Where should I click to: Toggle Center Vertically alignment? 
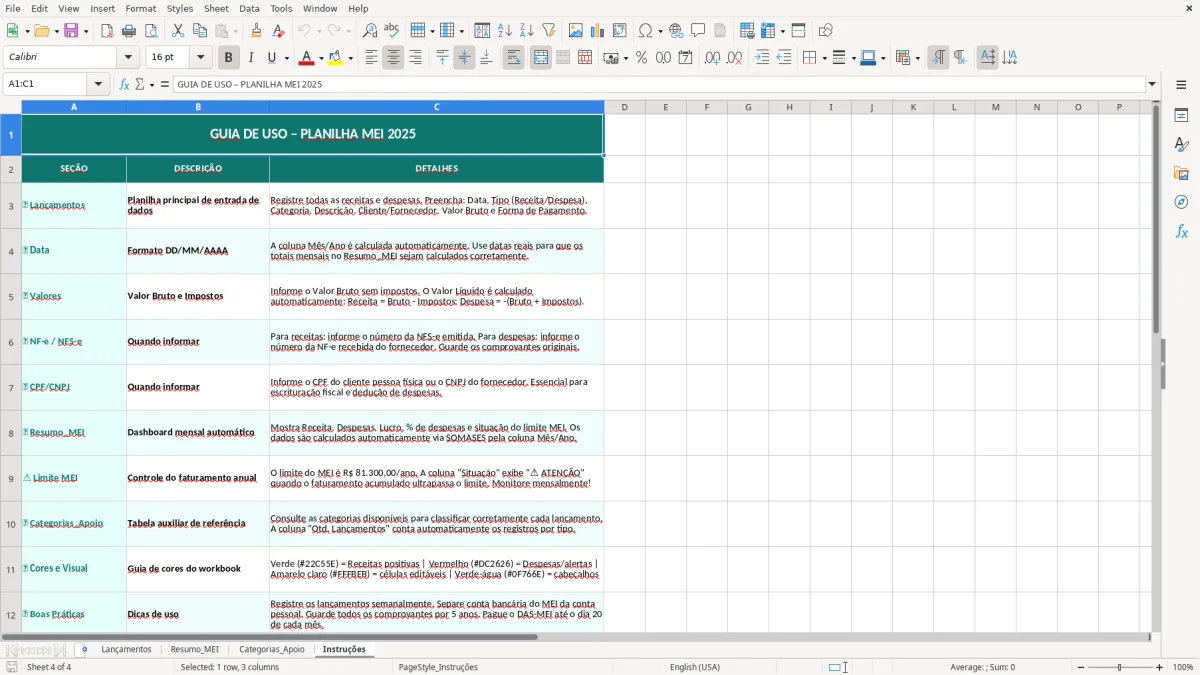point(464,58)
